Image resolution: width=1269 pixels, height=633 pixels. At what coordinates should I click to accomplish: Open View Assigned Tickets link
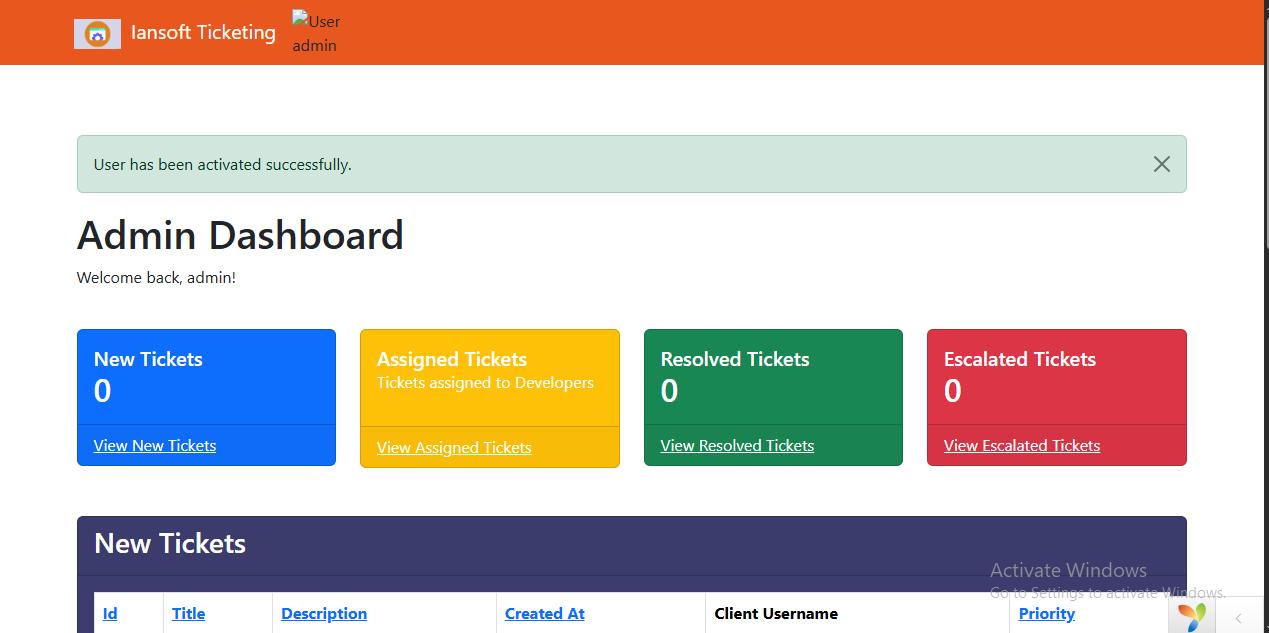coord(454,448)
